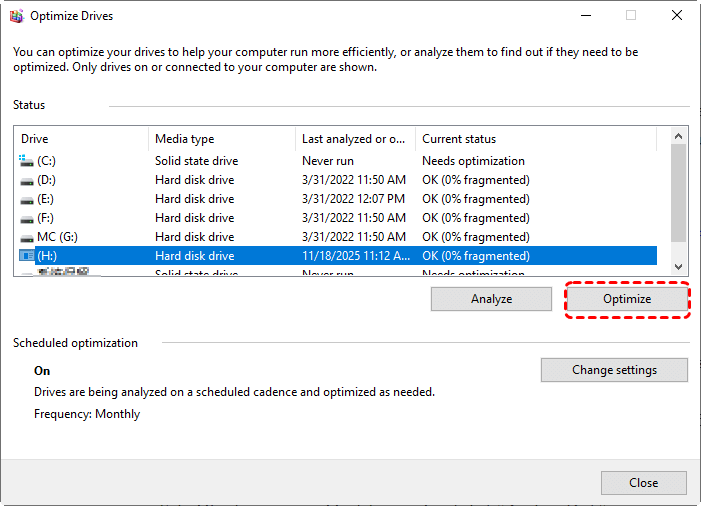The image size is (701, 506).
Task: Click the D: drive icon
Action: 26,180
